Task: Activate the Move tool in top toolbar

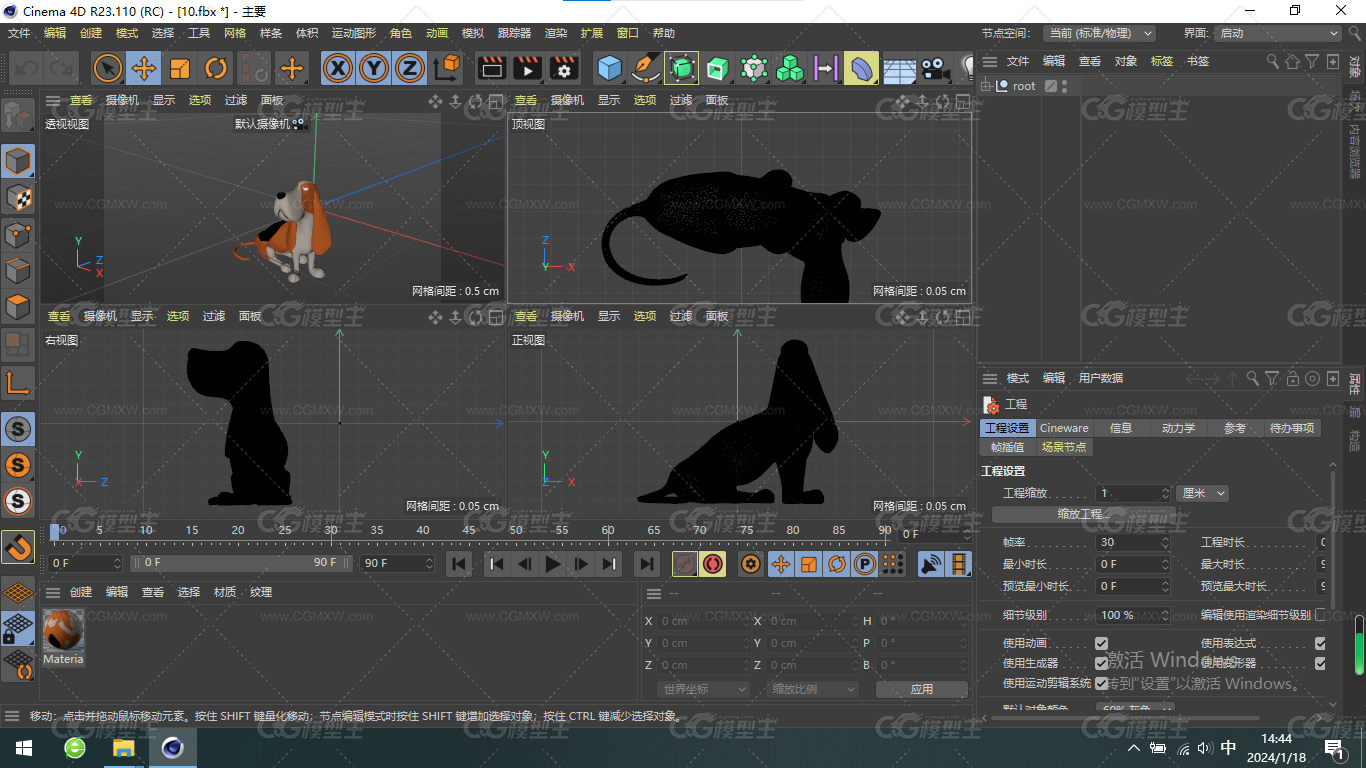Action: click(x=144, y=68)
